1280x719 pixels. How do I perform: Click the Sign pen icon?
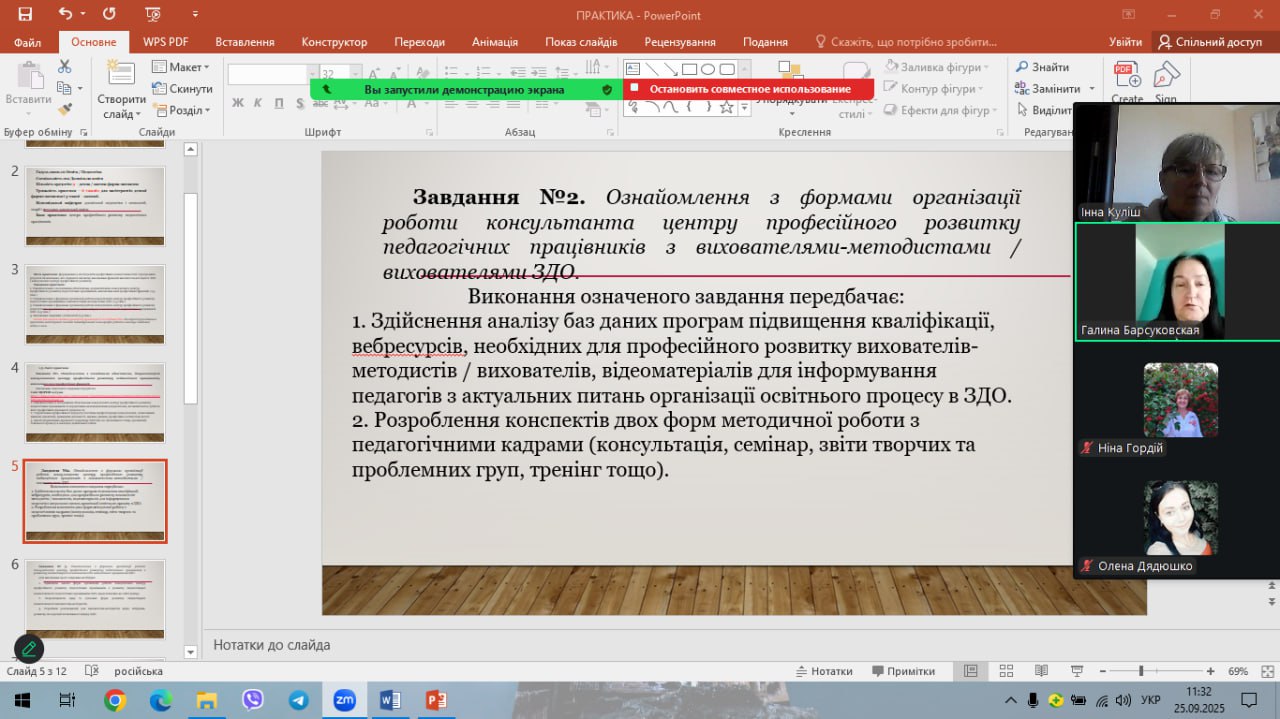click(x=1166, y=80)
